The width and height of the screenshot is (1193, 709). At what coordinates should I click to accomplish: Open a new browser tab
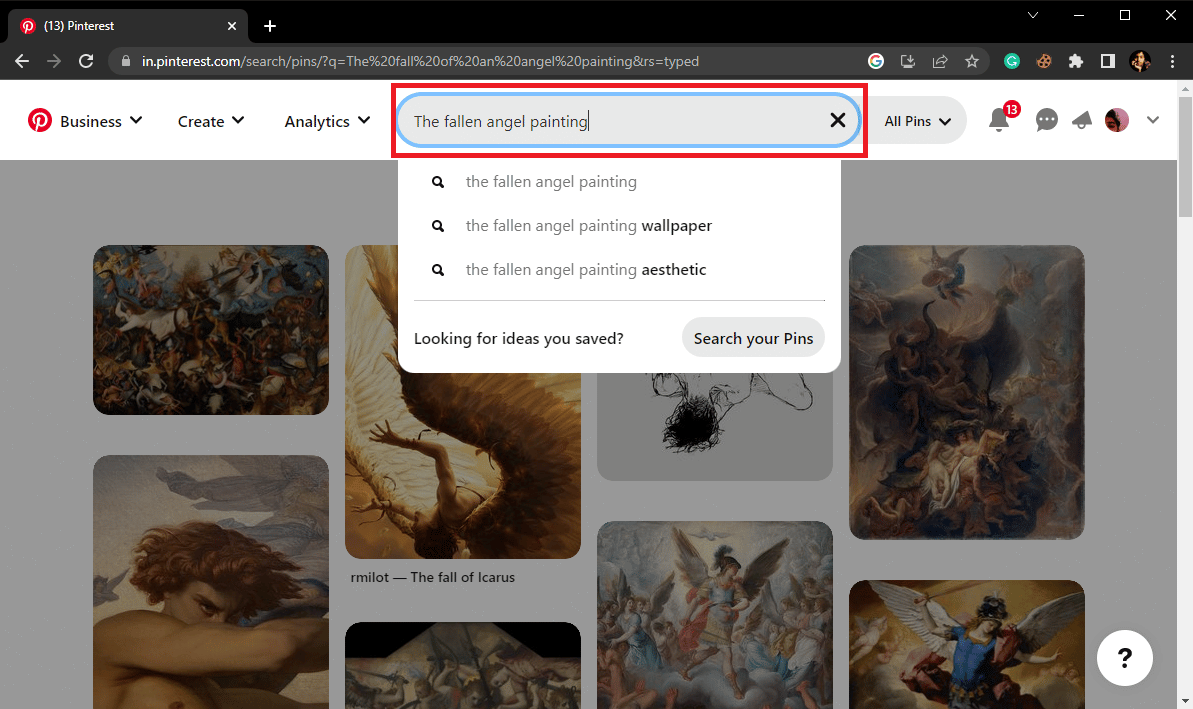click(269, 26)
